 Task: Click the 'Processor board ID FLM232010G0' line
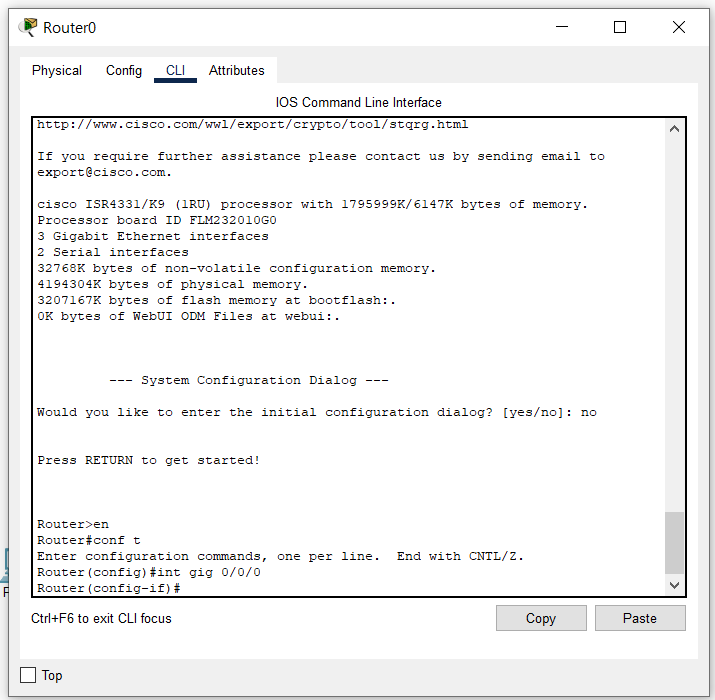157,220
